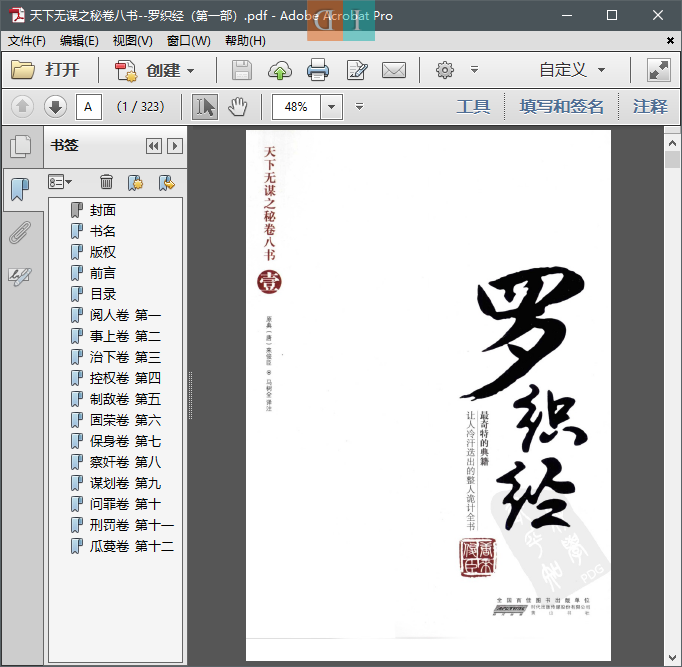The width and height of the screenshot is (682, 667).
Task: Go to previous page with up arrow
Action: 22,107
